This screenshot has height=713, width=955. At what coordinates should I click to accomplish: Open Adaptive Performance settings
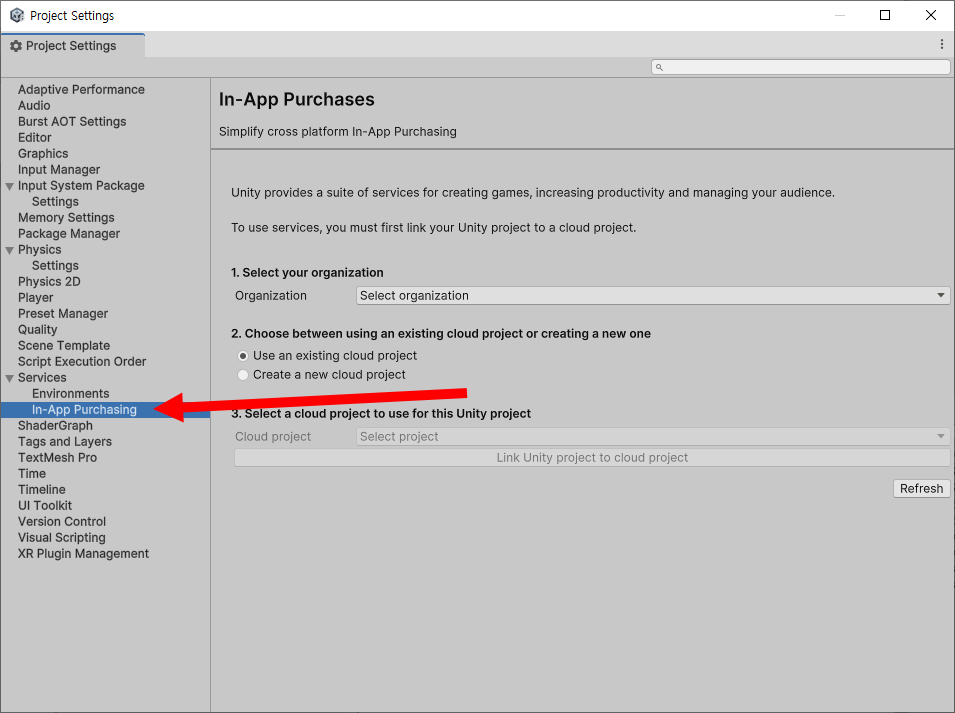pyautogui.click(x=81, y=90)
